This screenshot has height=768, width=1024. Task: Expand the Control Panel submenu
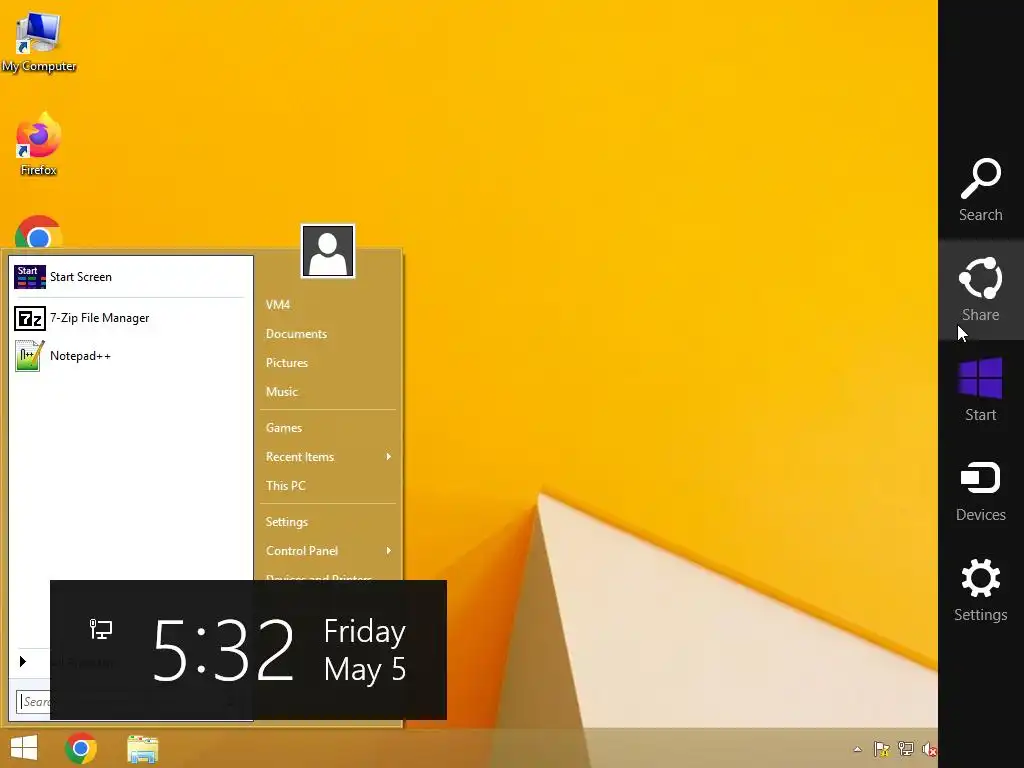point(328,551)
